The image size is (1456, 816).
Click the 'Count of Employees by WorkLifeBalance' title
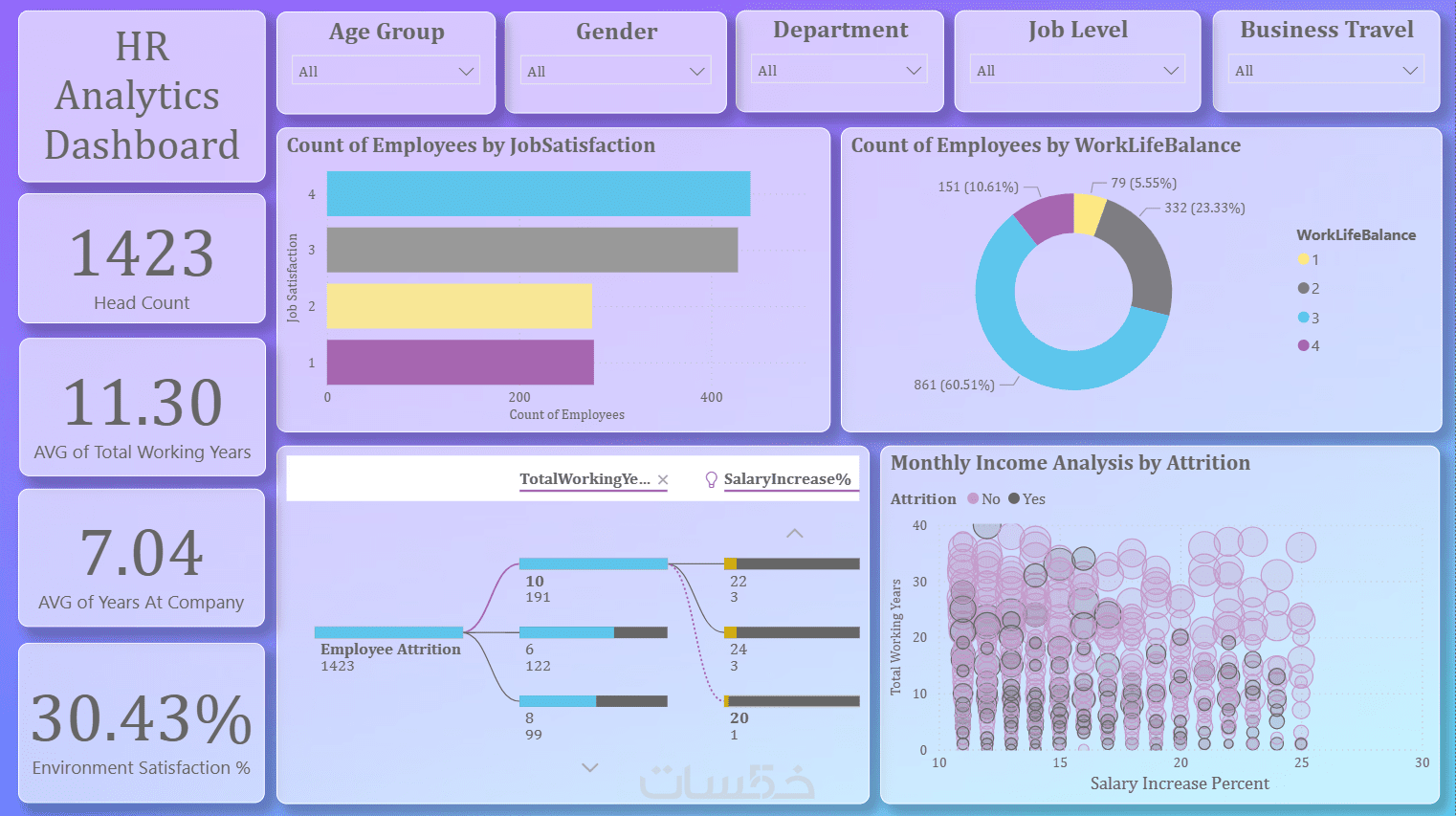click(1046, 145)
